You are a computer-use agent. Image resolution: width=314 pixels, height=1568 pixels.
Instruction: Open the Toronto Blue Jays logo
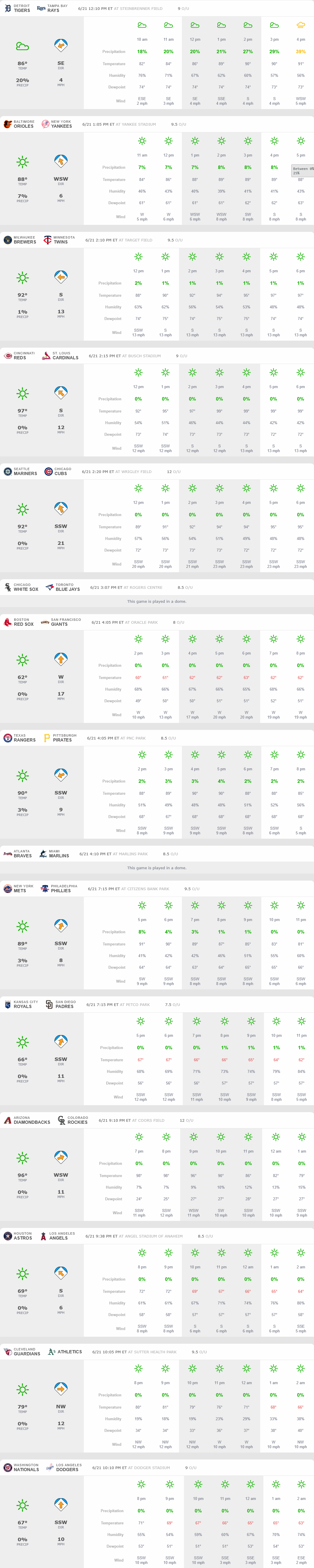point(49,587)
